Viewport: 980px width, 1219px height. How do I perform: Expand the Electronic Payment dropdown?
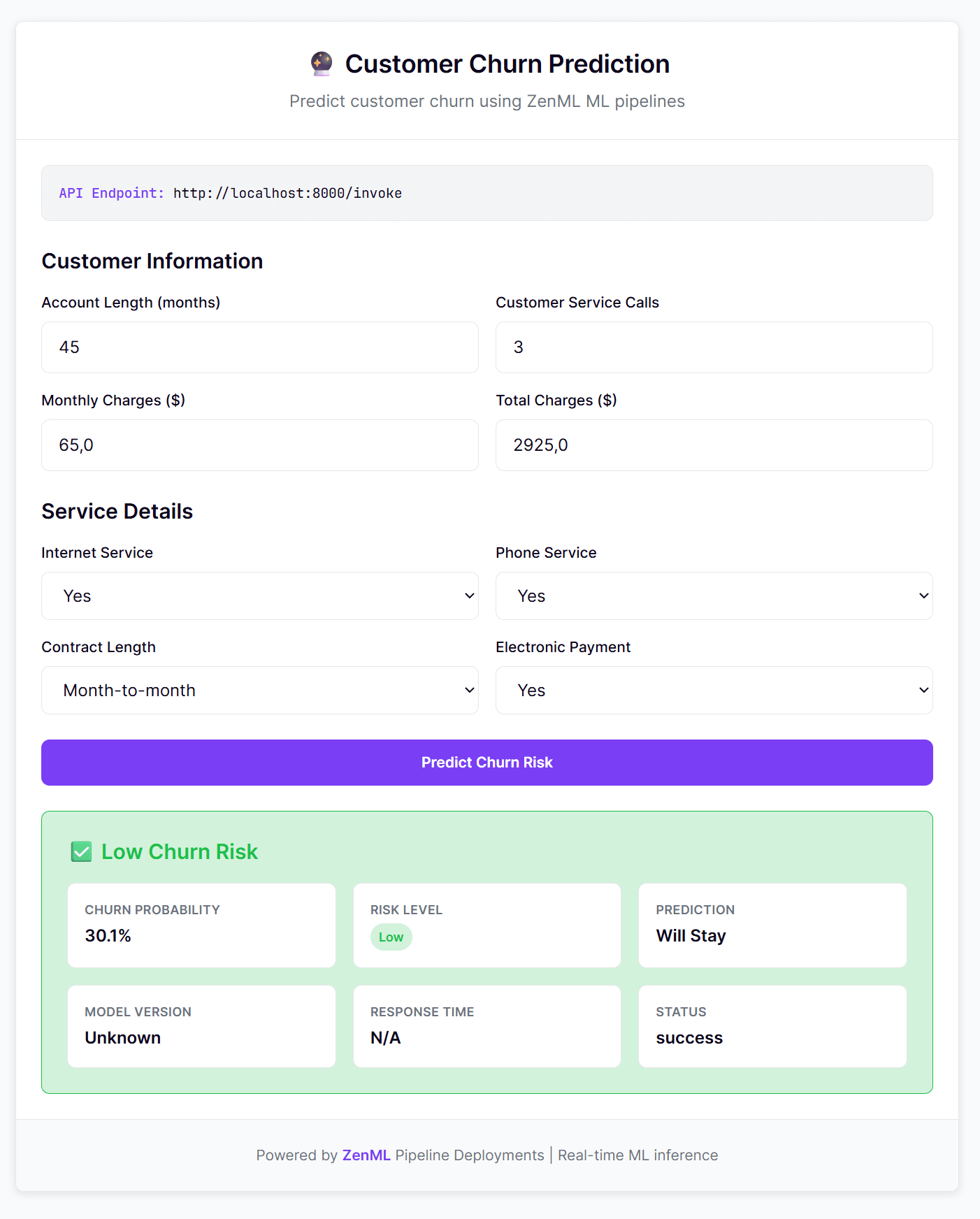click(714, 690)
